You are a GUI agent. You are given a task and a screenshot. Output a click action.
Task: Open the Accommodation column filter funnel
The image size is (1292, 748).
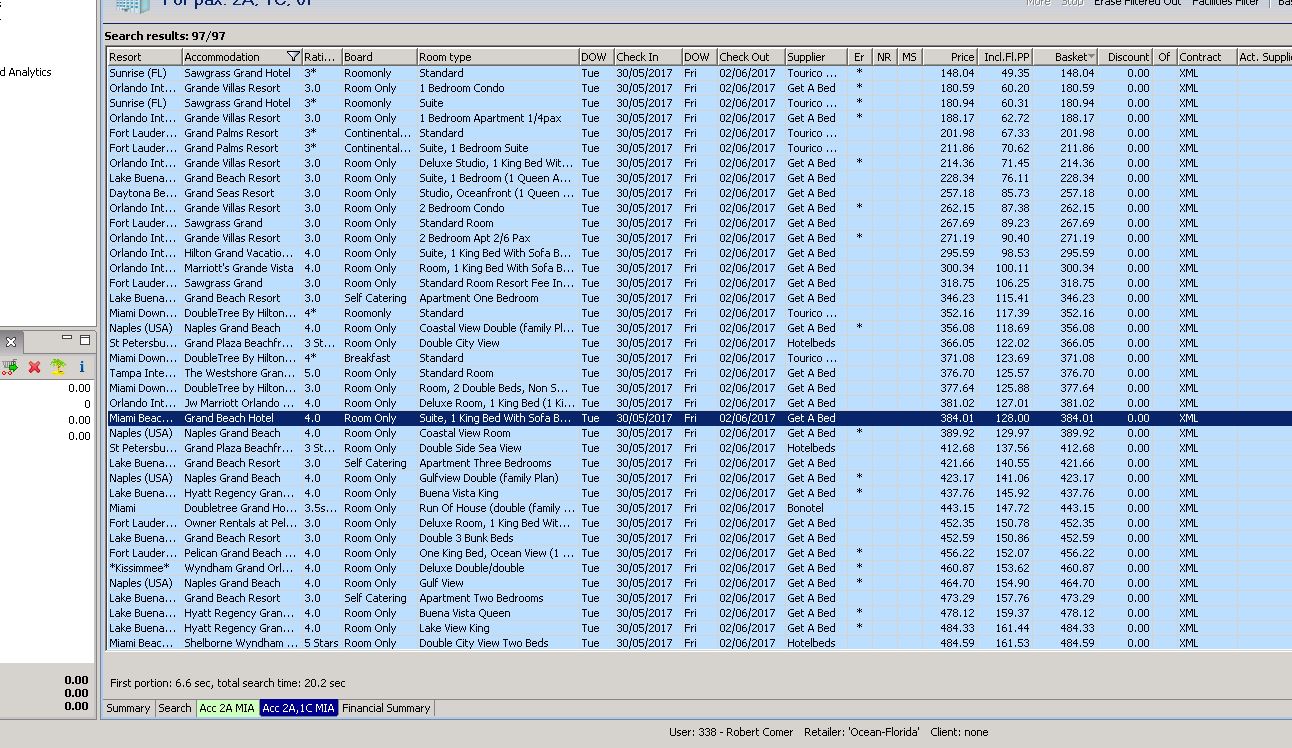click(x=293, y=57)
